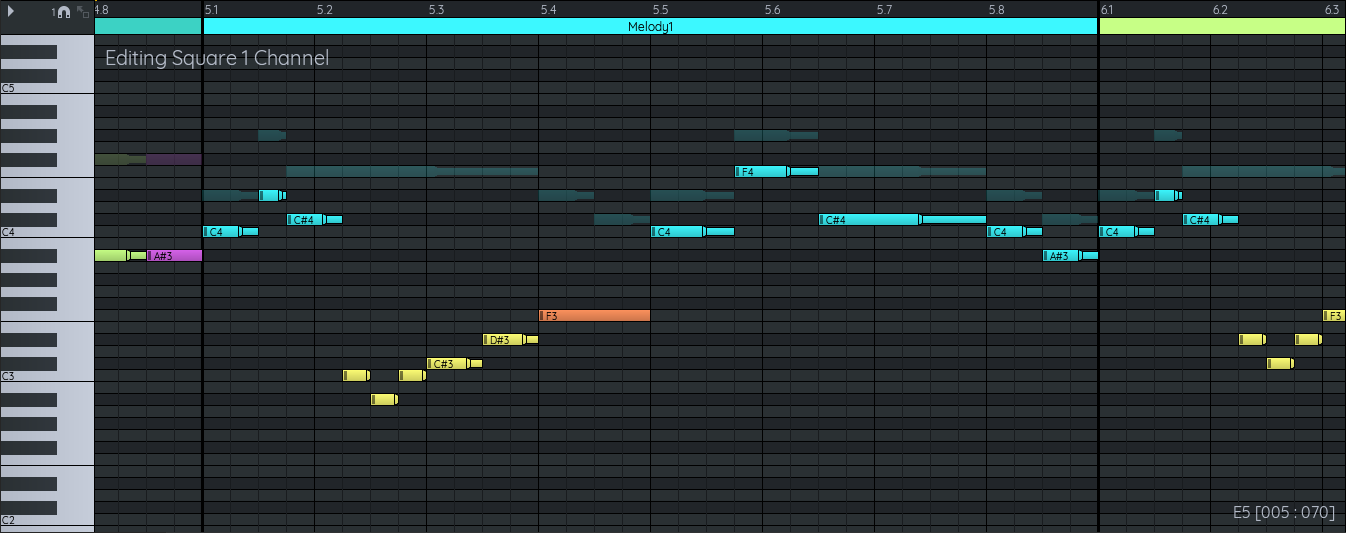Viewport: 1346px width, 533px height.
Task: Select the orange F3 note
Action: [594, 316]
